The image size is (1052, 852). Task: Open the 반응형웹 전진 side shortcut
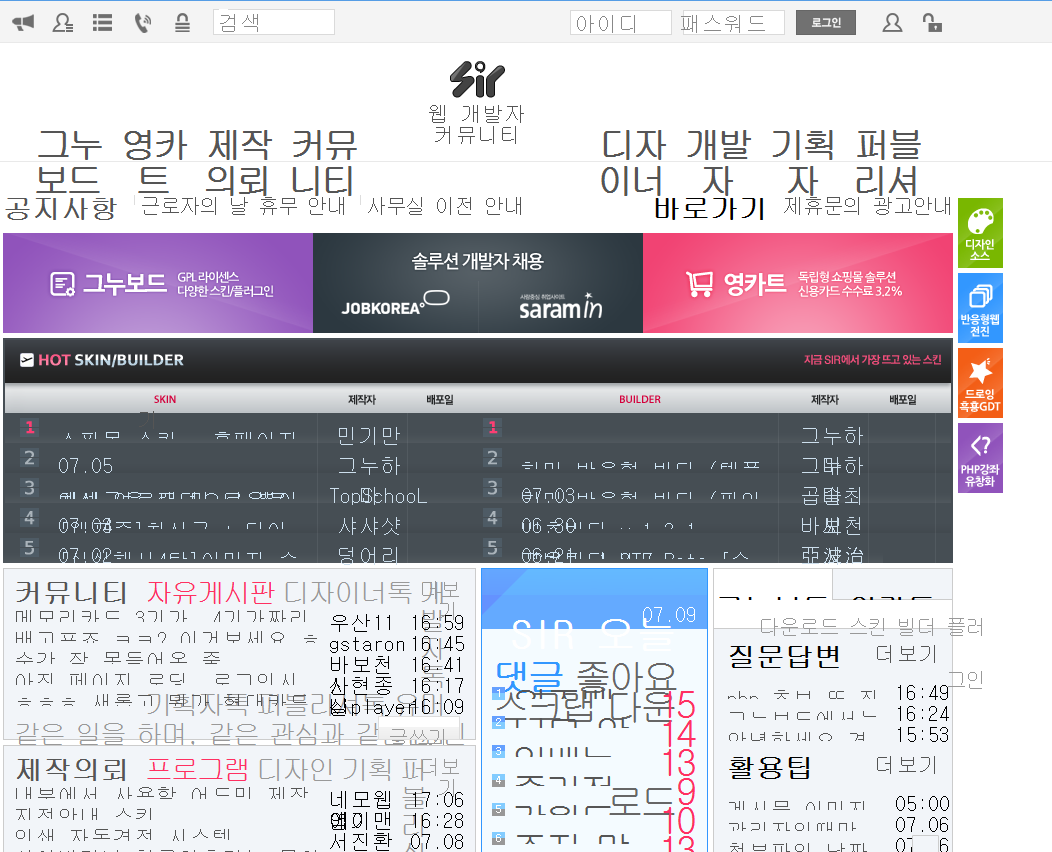click(x=980, y=308)
